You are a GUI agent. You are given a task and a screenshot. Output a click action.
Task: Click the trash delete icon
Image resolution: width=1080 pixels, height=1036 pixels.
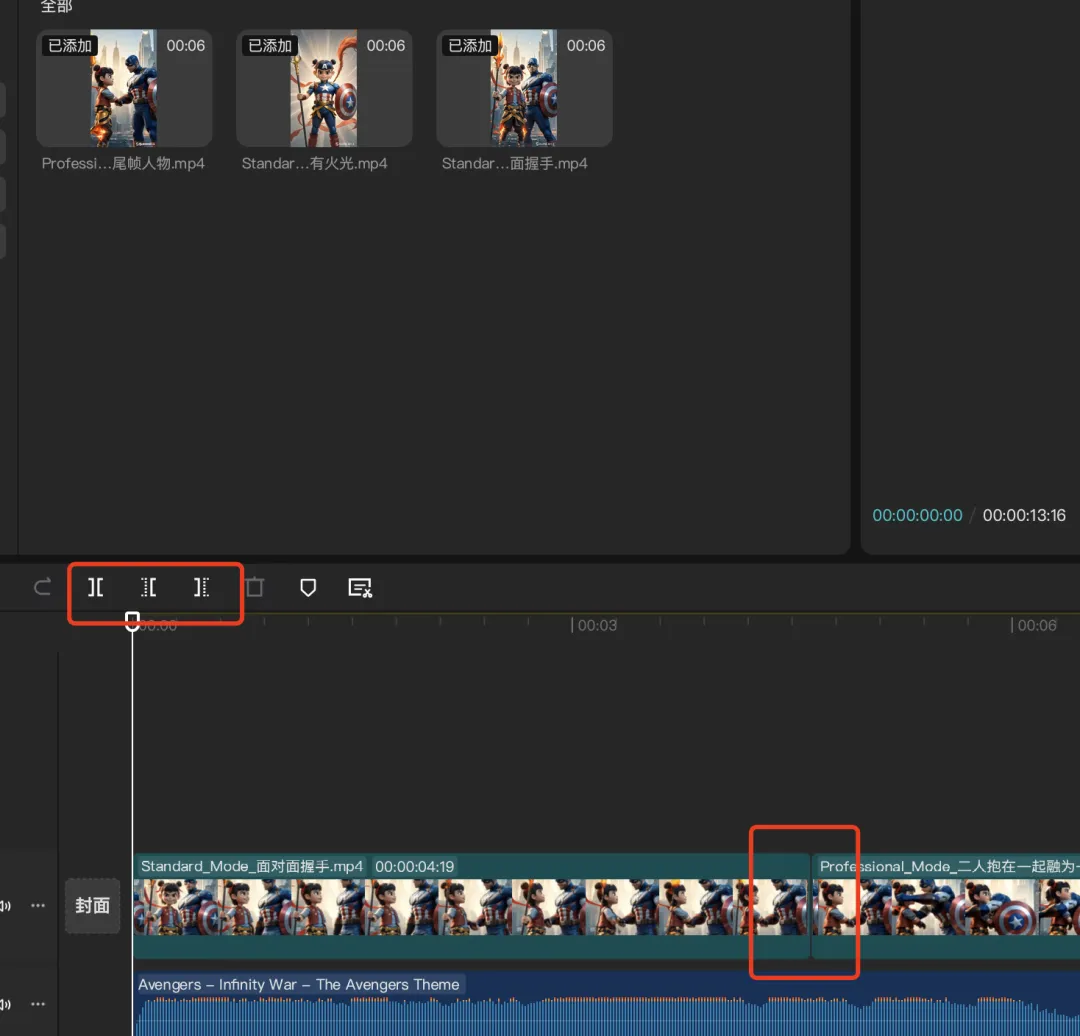(x=255, y=587)
